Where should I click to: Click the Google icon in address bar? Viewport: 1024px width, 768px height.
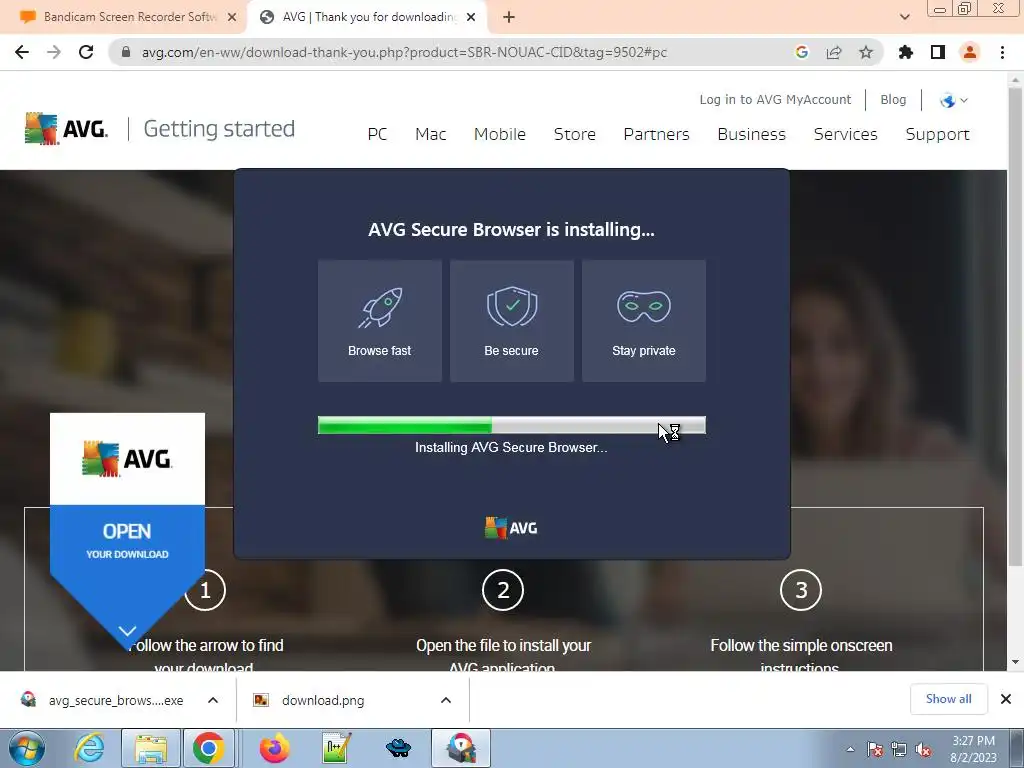point(802,52)
